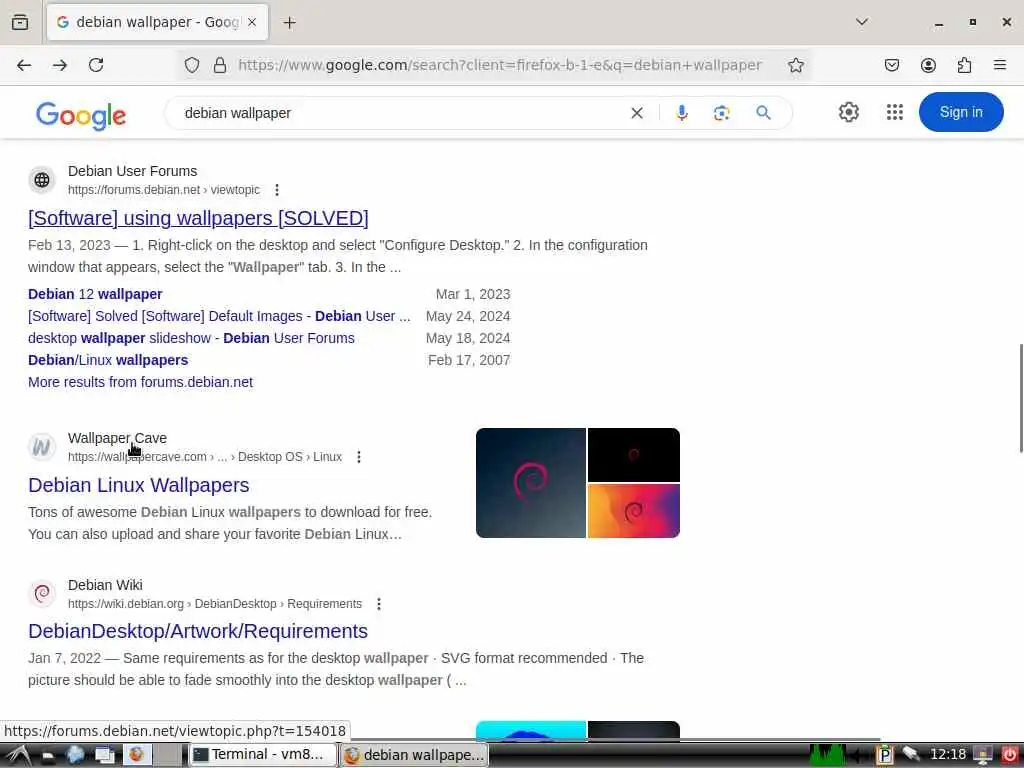
Task: Open 'DebianDesktop/Artwork/Requirements' result
Action: pyautogui.click(x=198, y=631)
